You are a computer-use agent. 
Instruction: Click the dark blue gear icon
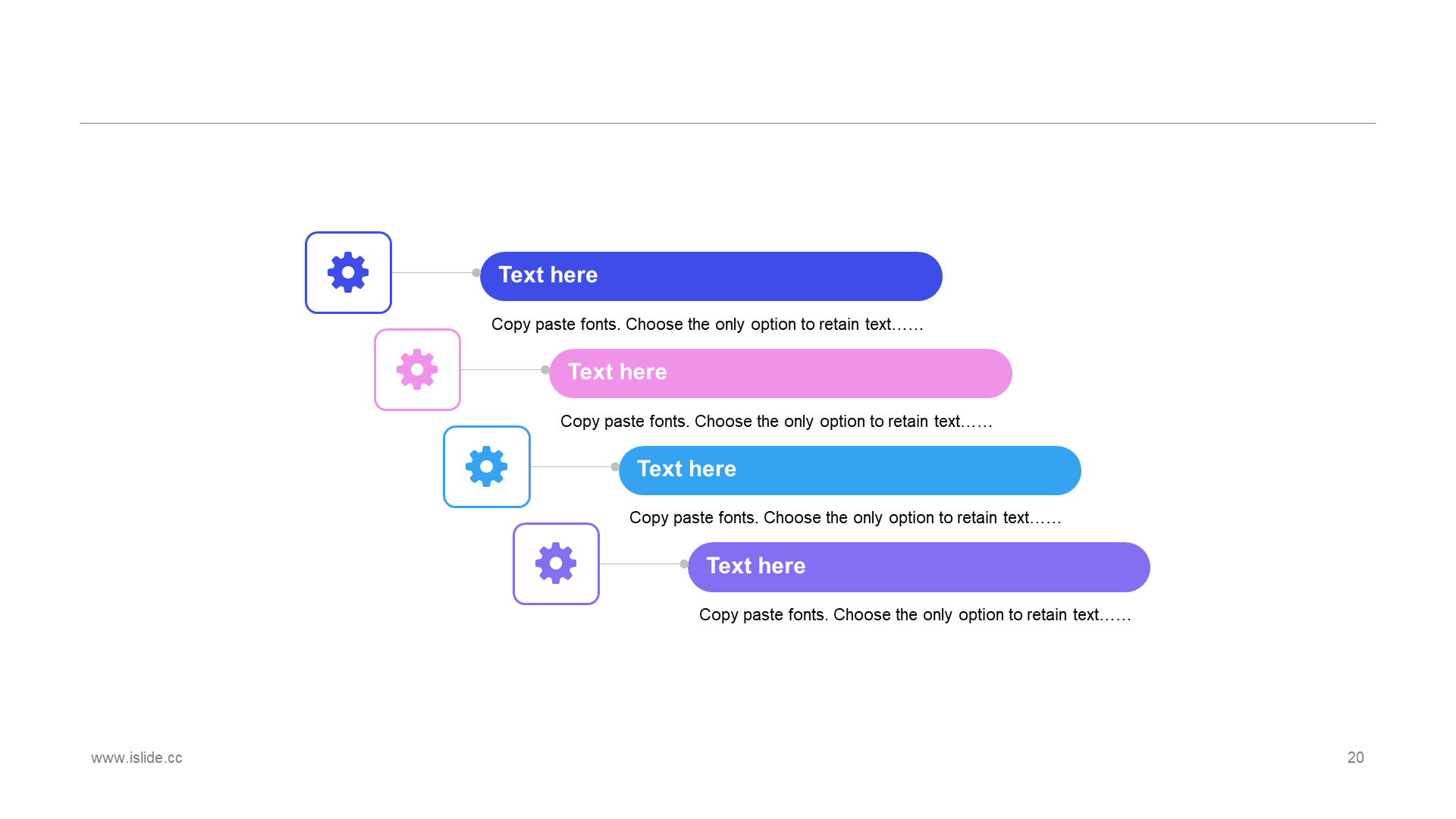coord(348,272)
